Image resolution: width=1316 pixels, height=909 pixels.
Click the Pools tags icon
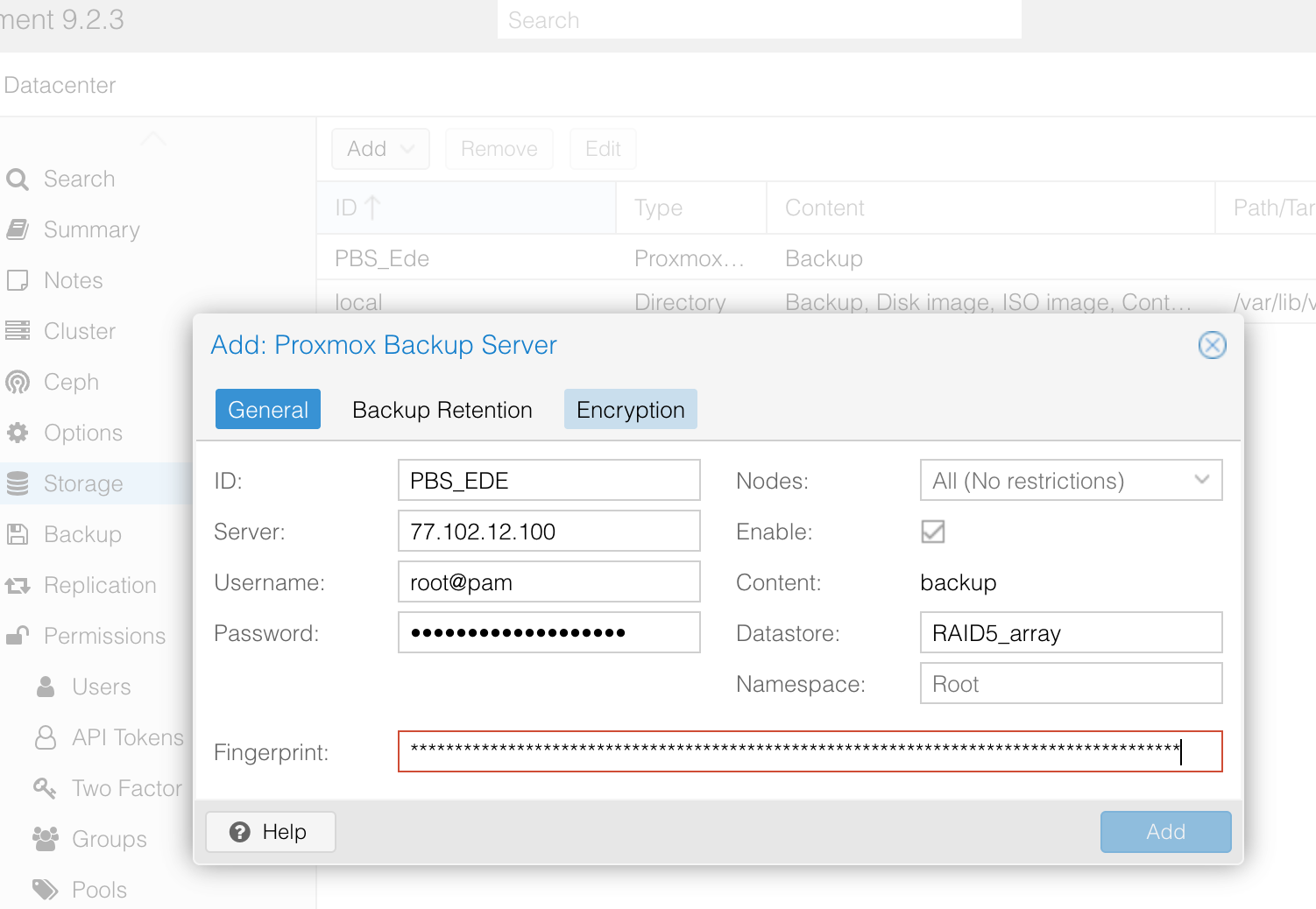pyautogui.click(x=46, y=890)
